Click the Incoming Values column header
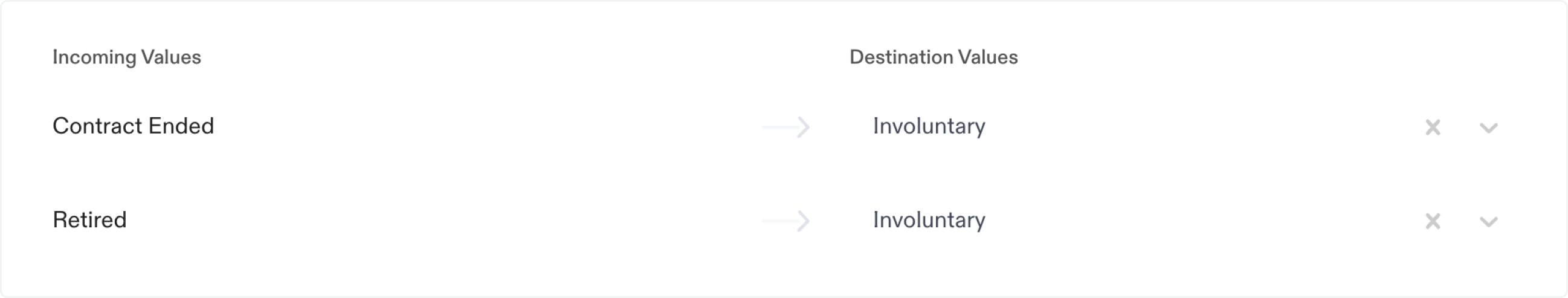This screenshot has width=1568, height=298. [x=127, y=57]
